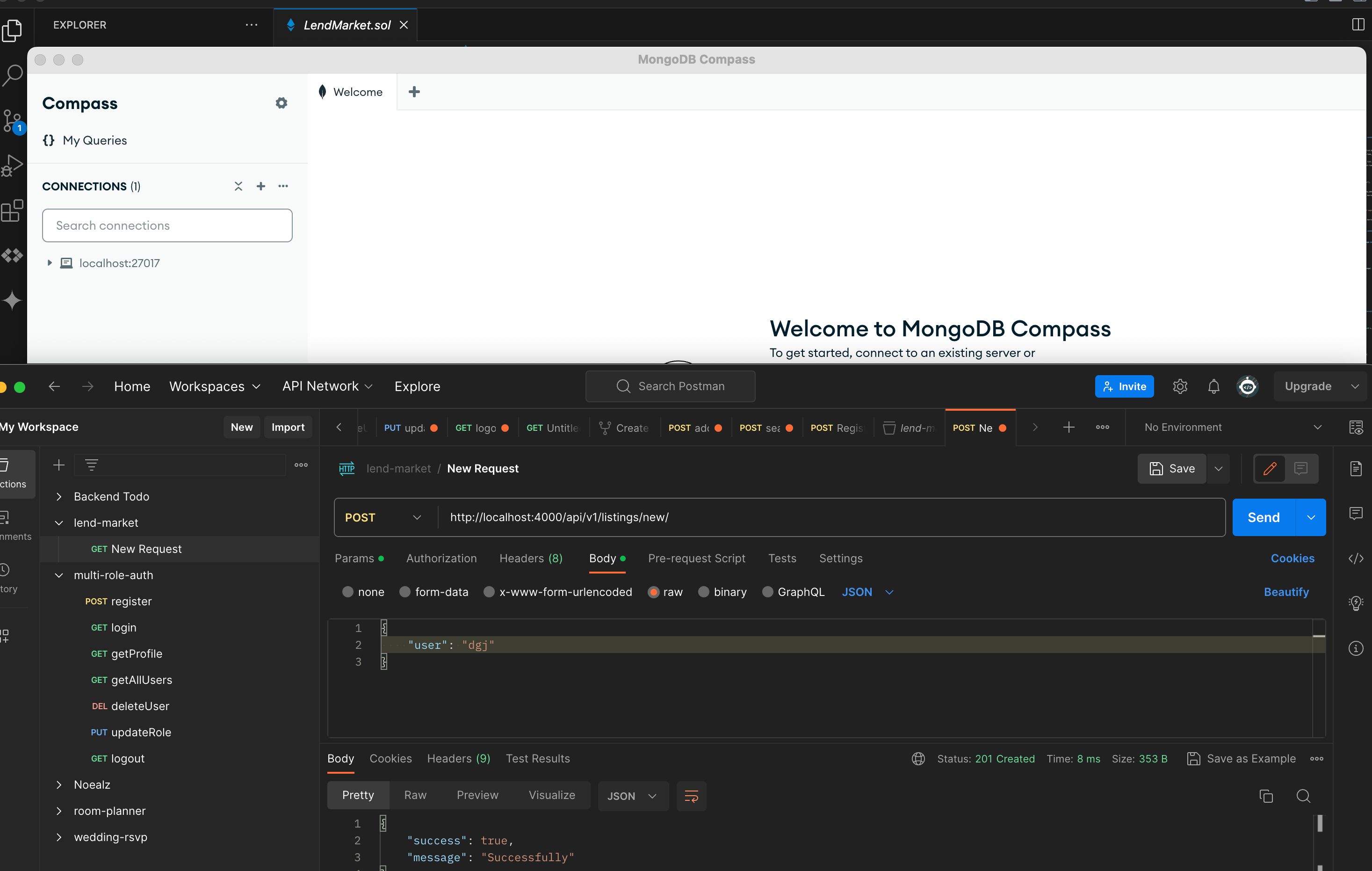Create a new collection with plus icon
The width and height of the screenshot is (1372, 871).
58,465
